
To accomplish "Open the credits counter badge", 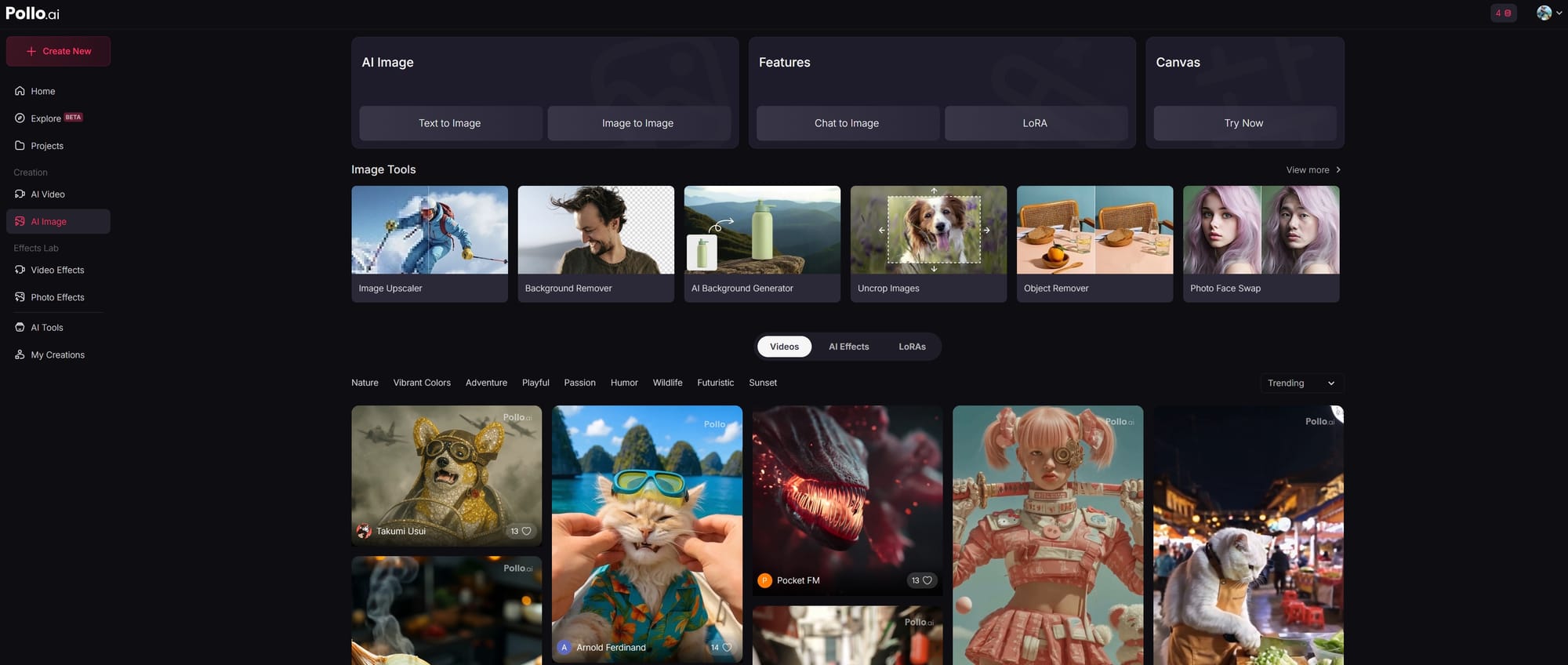I will coord(1503,13).
